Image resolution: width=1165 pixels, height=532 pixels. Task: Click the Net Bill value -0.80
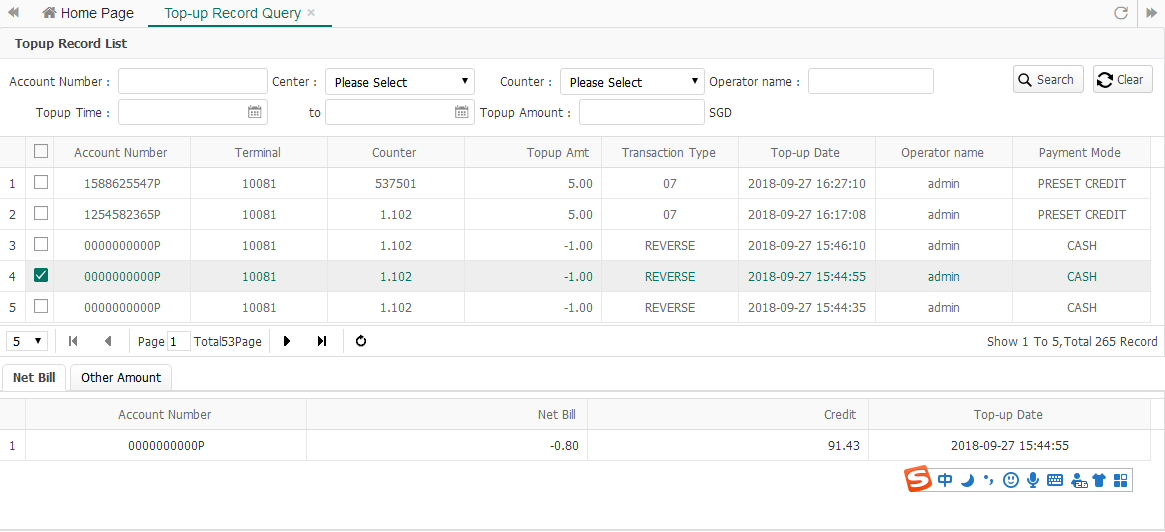click(563, 446)
